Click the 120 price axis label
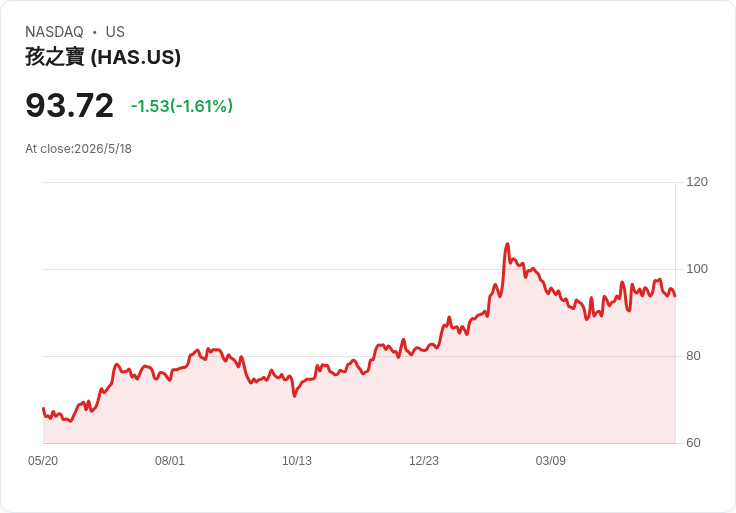Image resolution: width=736 pixels, height=513 pixels. click(697, 182)
